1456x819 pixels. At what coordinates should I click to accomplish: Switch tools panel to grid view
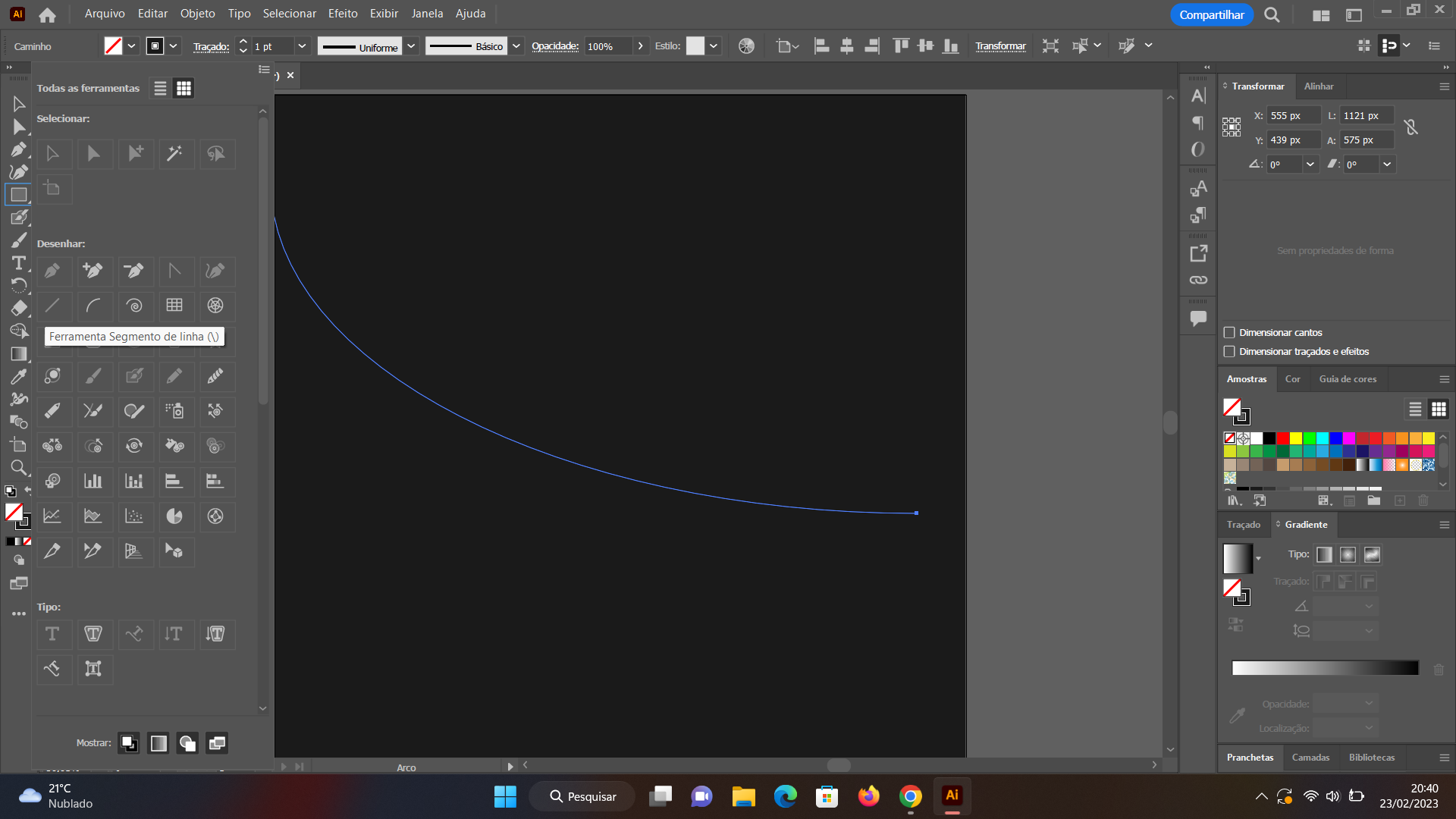click(x=184, y=88)
